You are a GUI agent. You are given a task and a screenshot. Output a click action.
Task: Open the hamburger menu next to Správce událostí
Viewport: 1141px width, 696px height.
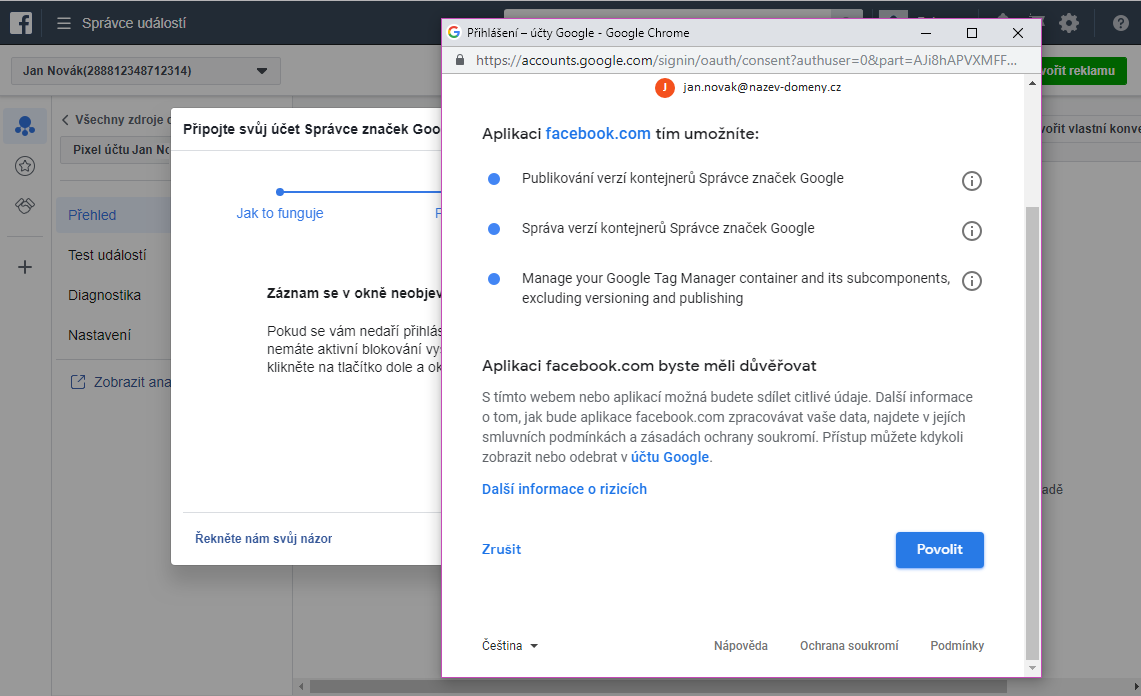[x=64, y=23]
